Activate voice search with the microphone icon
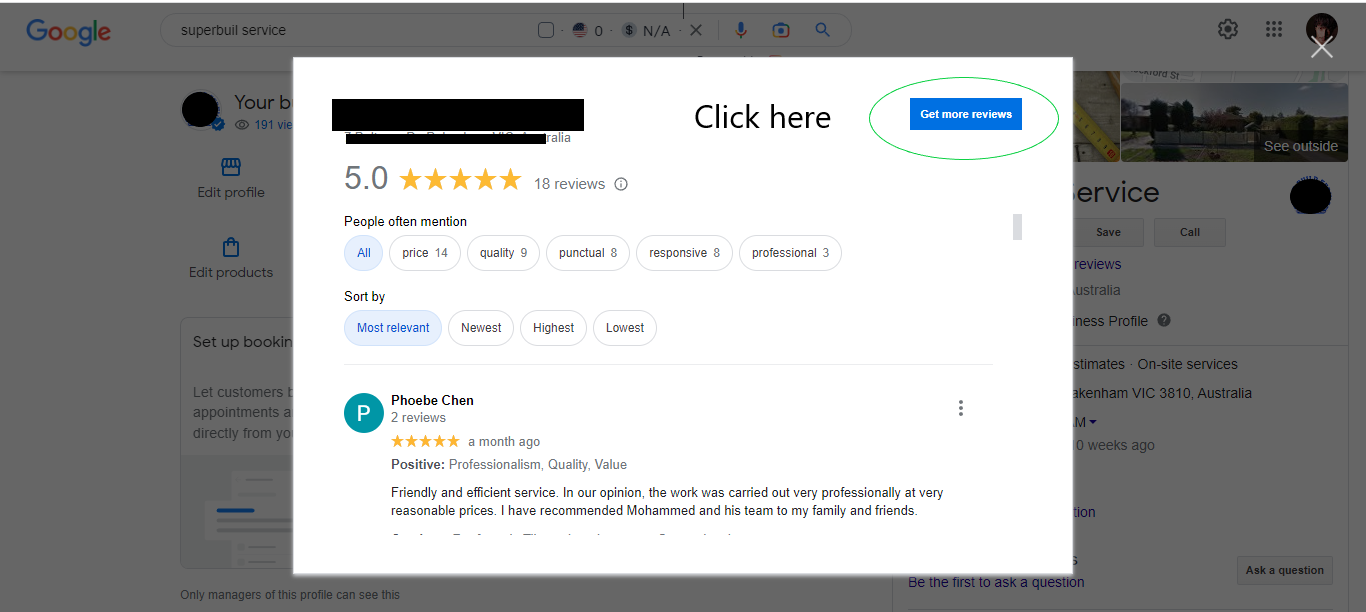This screenshot has height=612, width=1366. point(740,30)
